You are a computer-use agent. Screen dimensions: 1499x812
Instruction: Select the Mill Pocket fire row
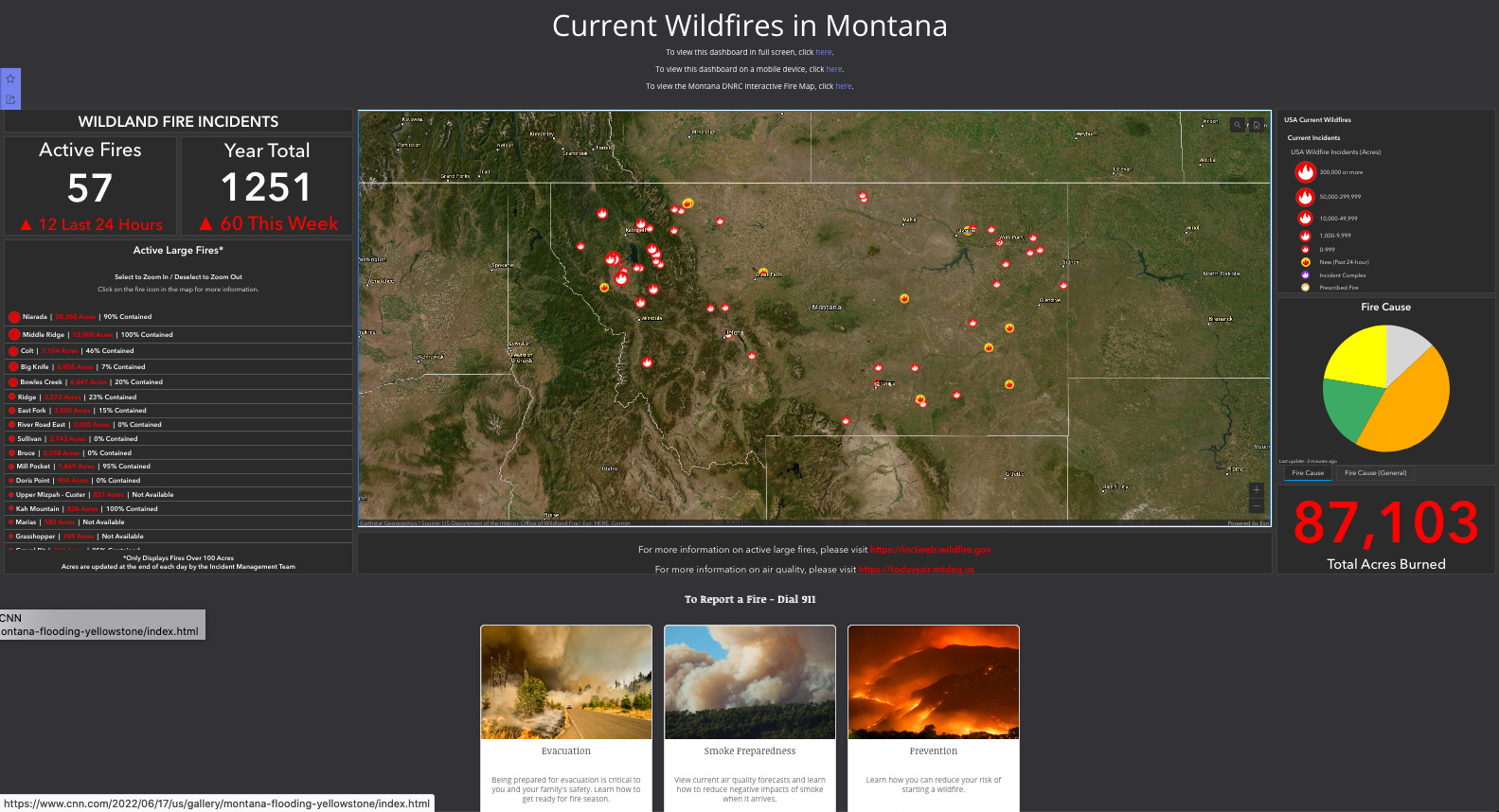(178, 467)
